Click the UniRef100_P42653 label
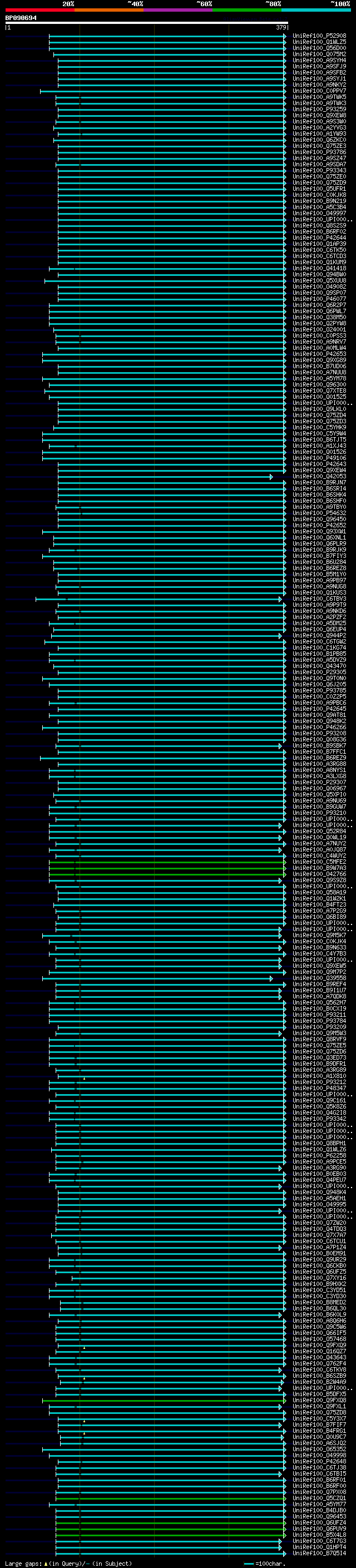Image resolution: width=356 pixels, height=1568 pixels. (x=319, y=354)
